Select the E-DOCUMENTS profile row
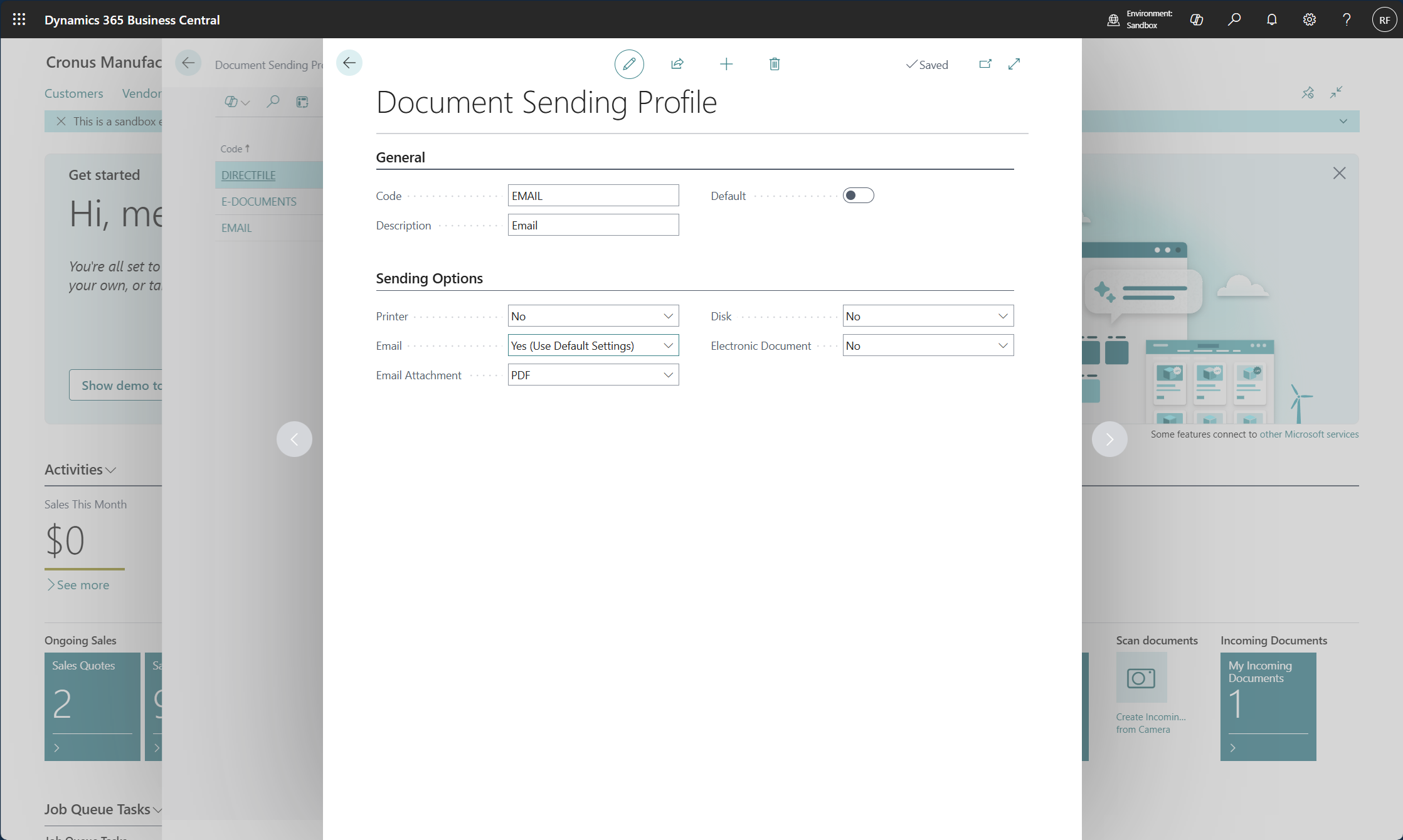 [x=269, y=201]
